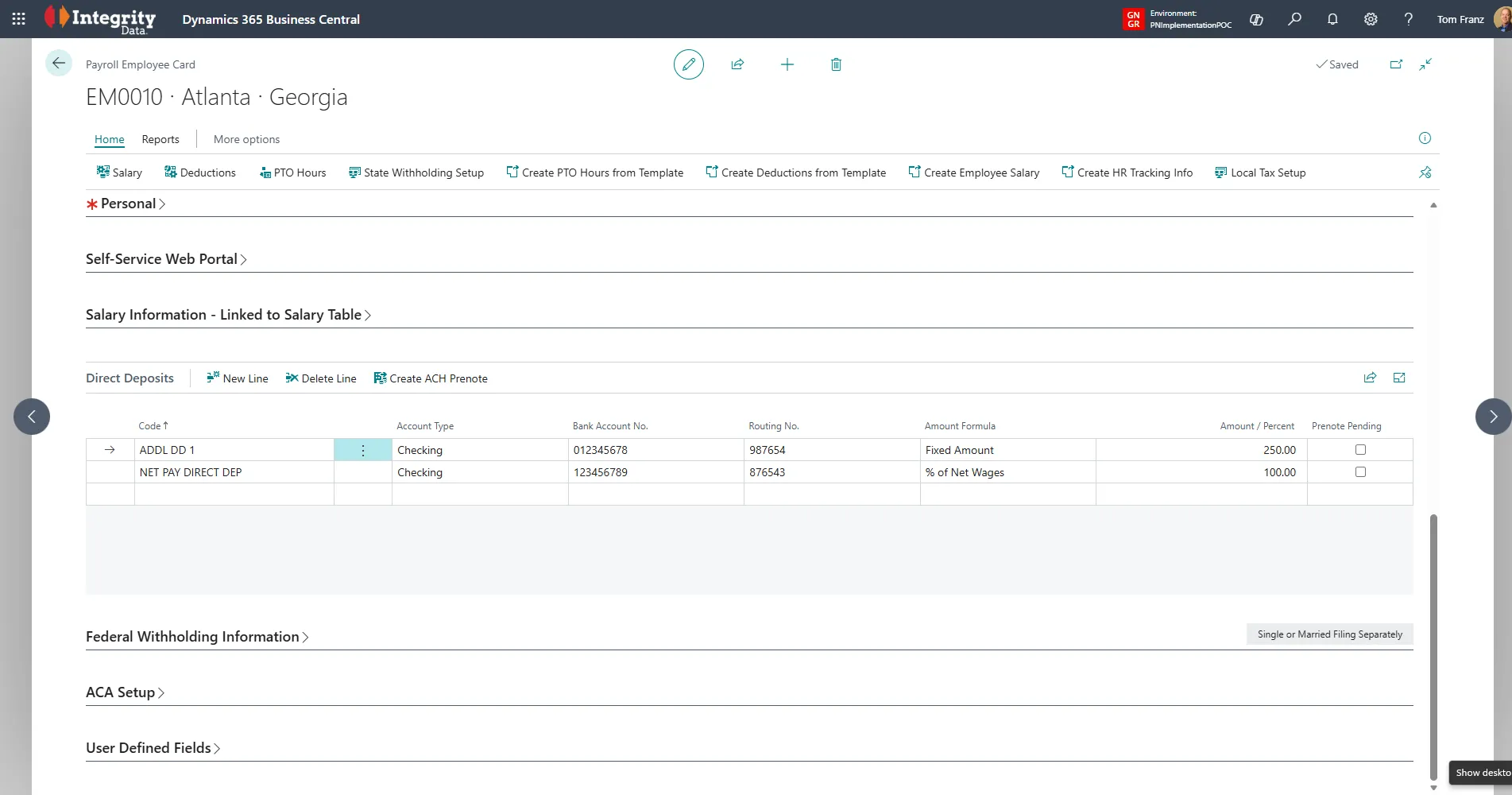Image resolution: width=1512 pixels, height=795 pixels.
Task: Click Create ACH Prenote button
Action: coord(431,378)
